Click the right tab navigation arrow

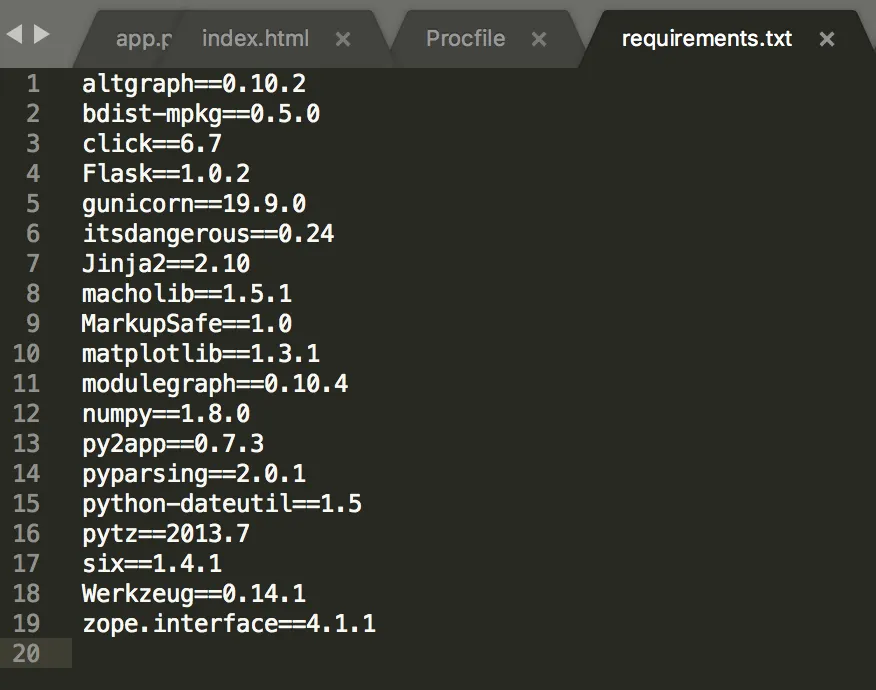[41, 34]
